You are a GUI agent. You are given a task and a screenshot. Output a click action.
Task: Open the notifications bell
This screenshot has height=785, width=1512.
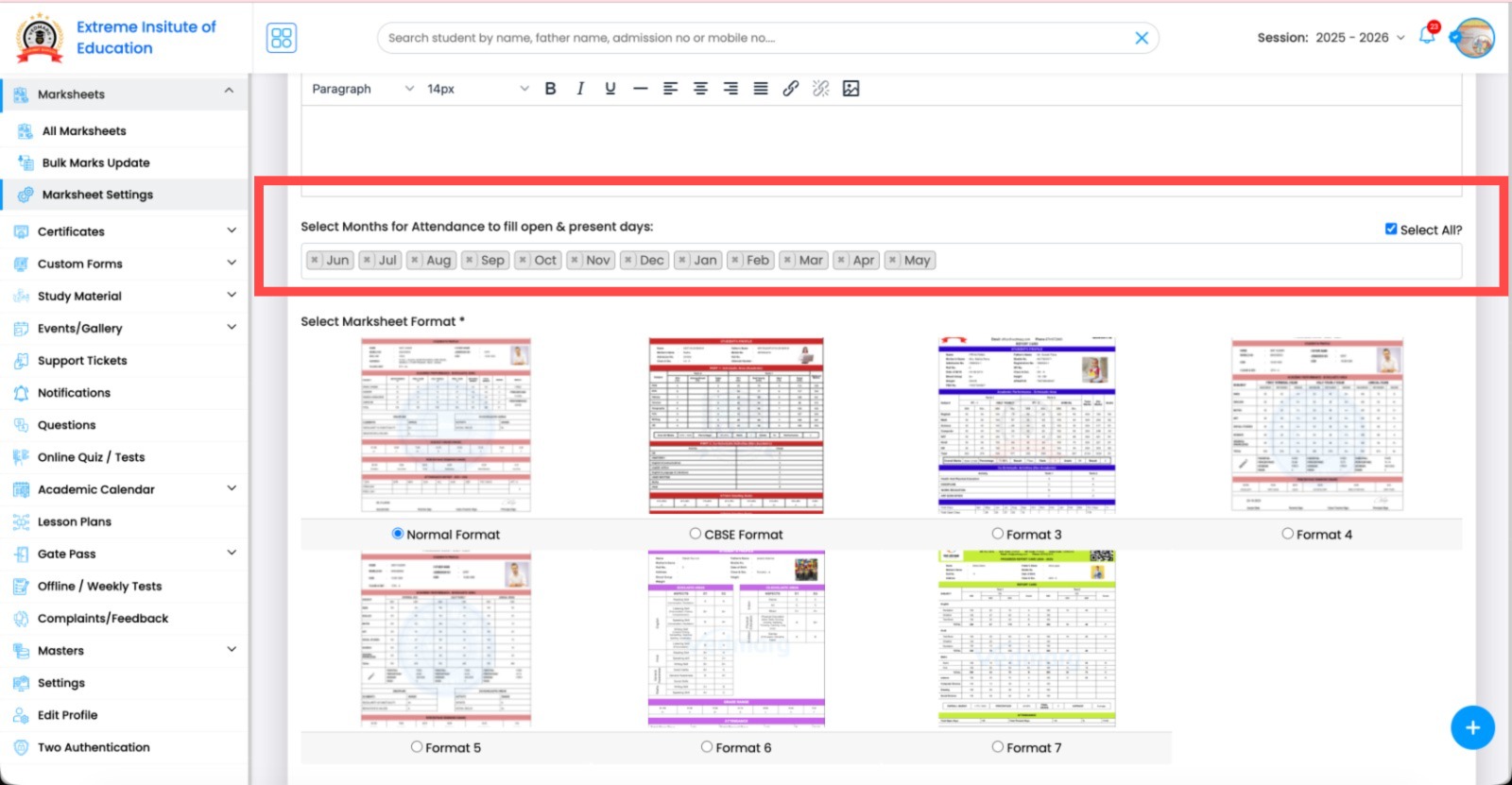1427,36
